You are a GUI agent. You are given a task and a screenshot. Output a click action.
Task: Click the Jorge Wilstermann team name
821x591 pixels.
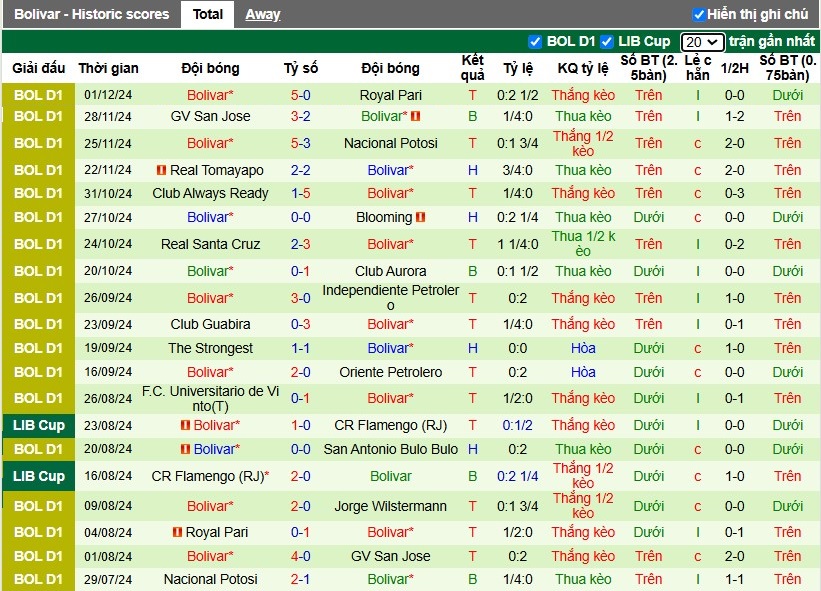[x=391, y=506]
